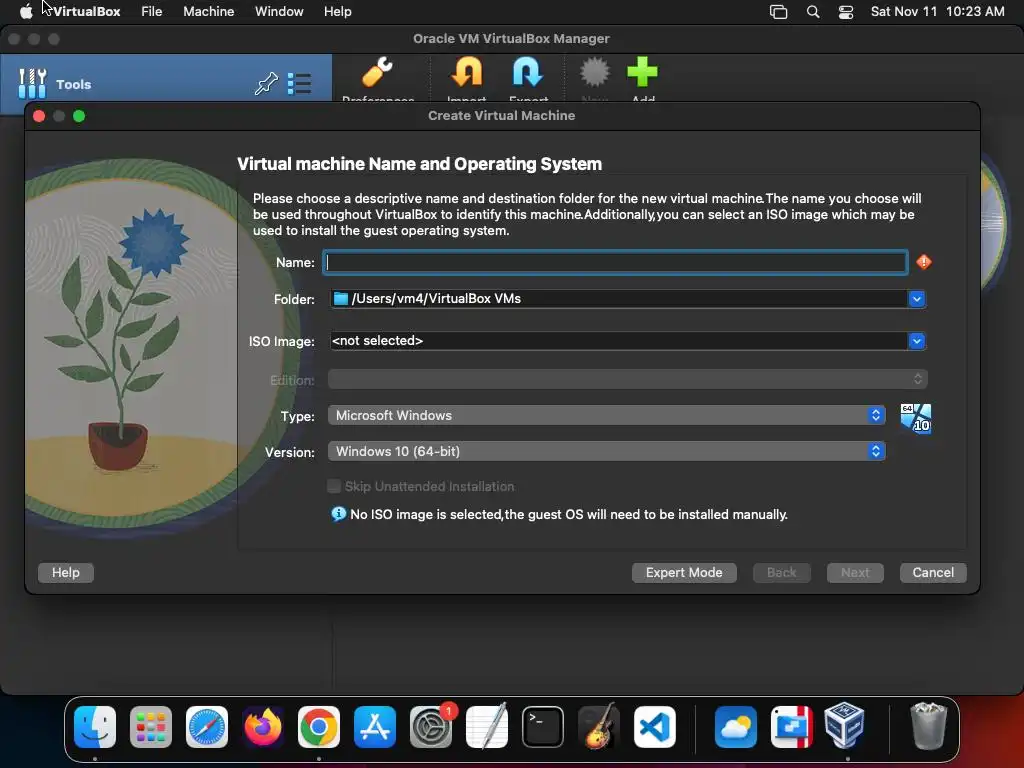The image size is (1024, 768).
Task: Click the Help button in dialog
Action: [65, 573]
